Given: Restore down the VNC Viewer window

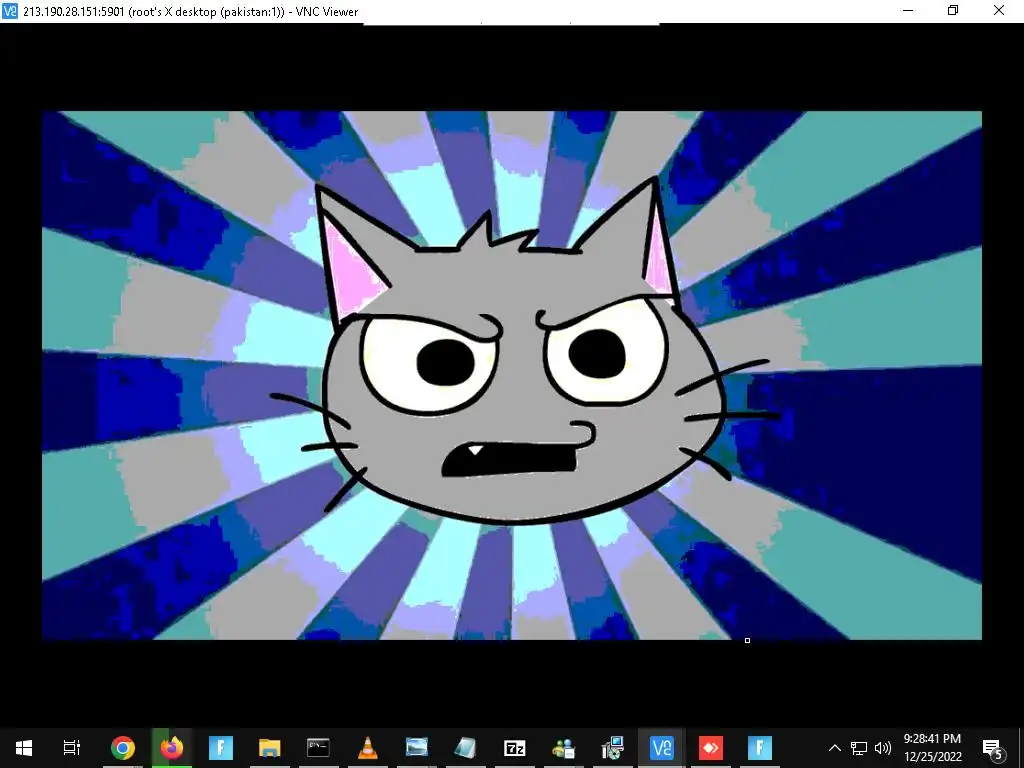Looking at the screenshot, I should [x=953, y=10].
